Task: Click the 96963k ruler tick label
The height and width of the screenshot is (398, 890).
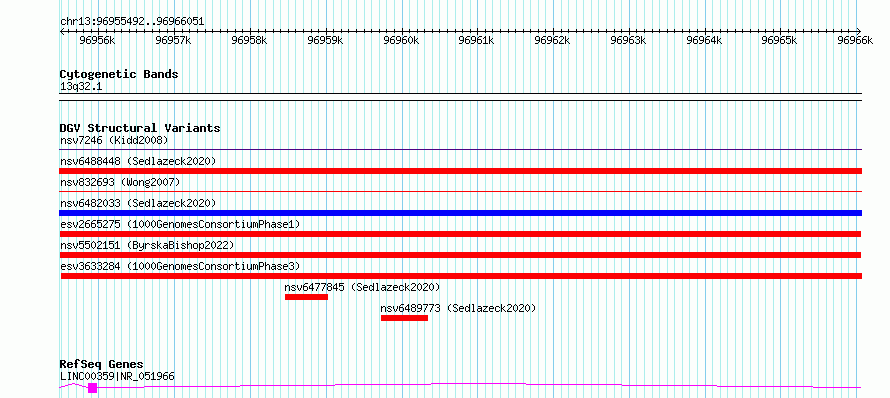Action: (628, 40)
